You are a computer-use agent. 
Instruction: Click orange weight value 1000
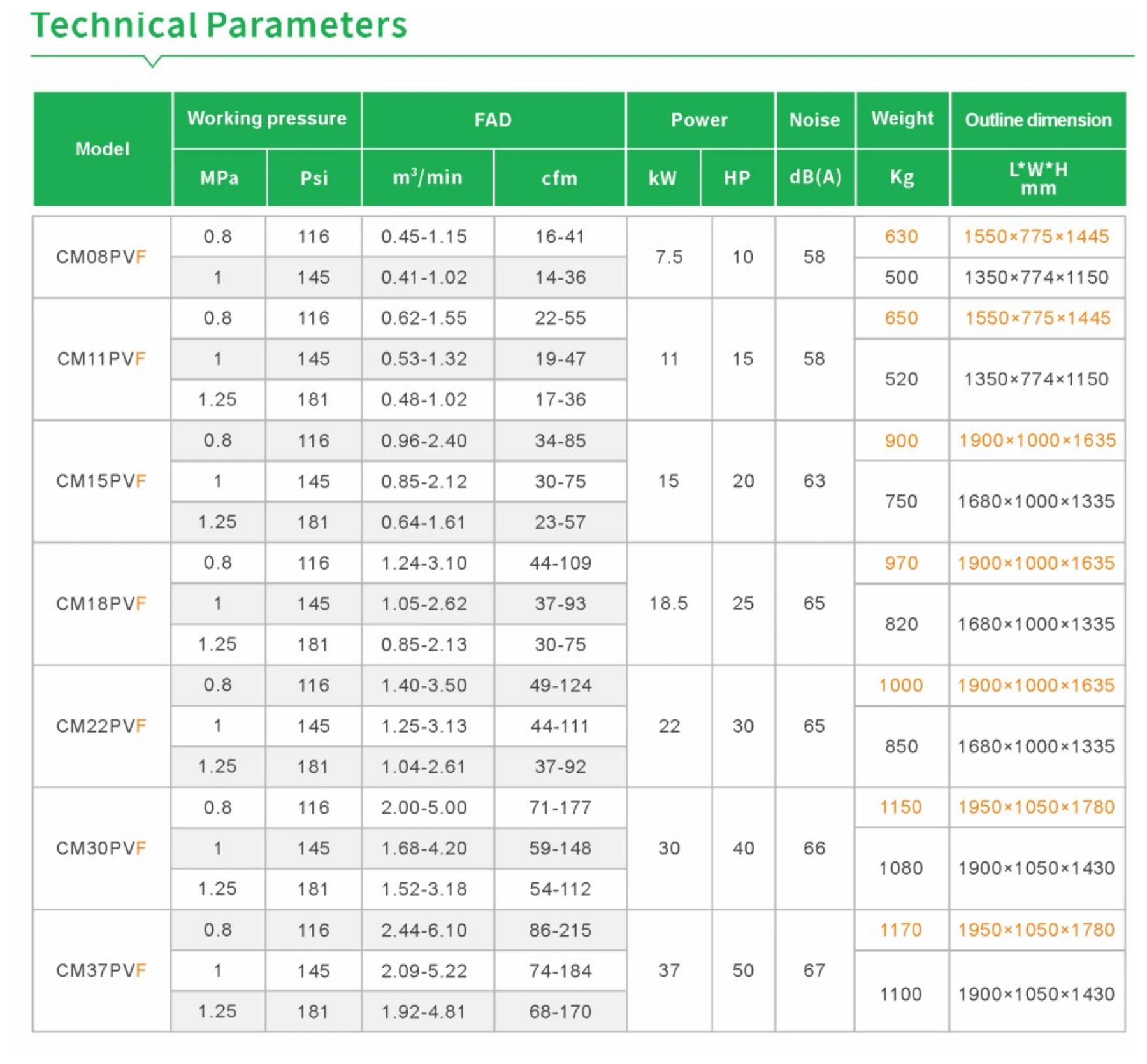click(x=901, y=686)
